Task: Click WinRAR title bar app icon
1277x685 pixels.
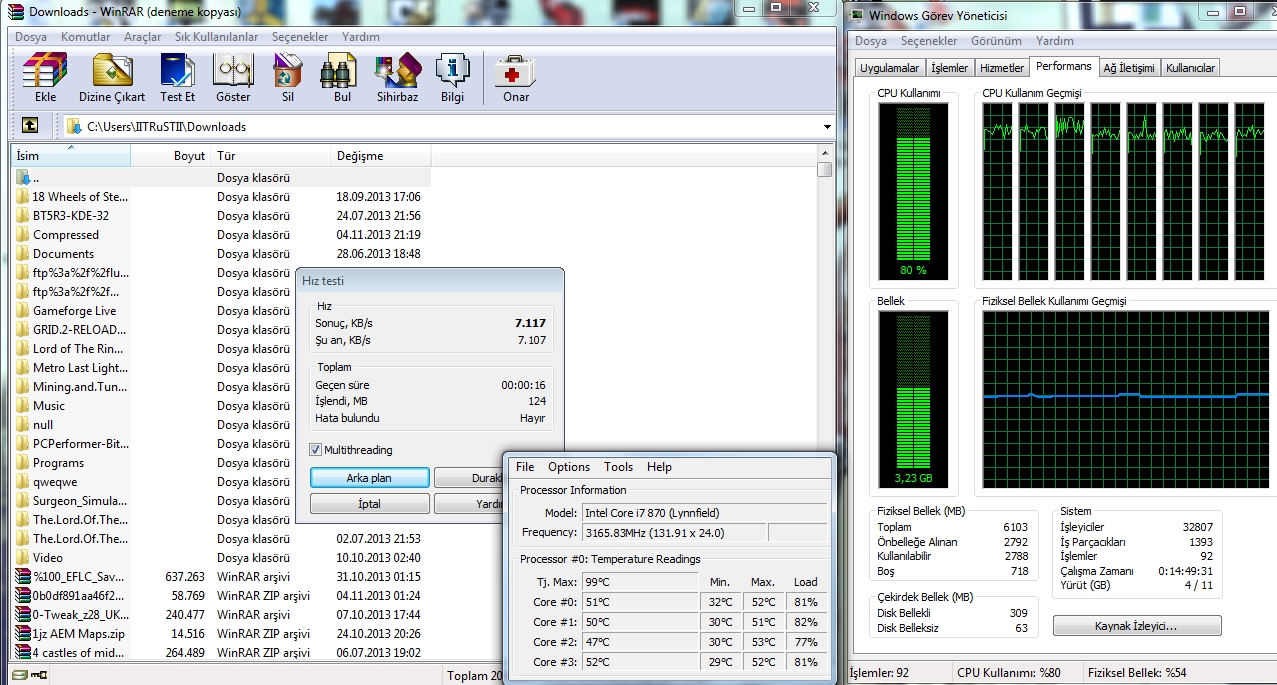Action: click(x=15, y=12)
